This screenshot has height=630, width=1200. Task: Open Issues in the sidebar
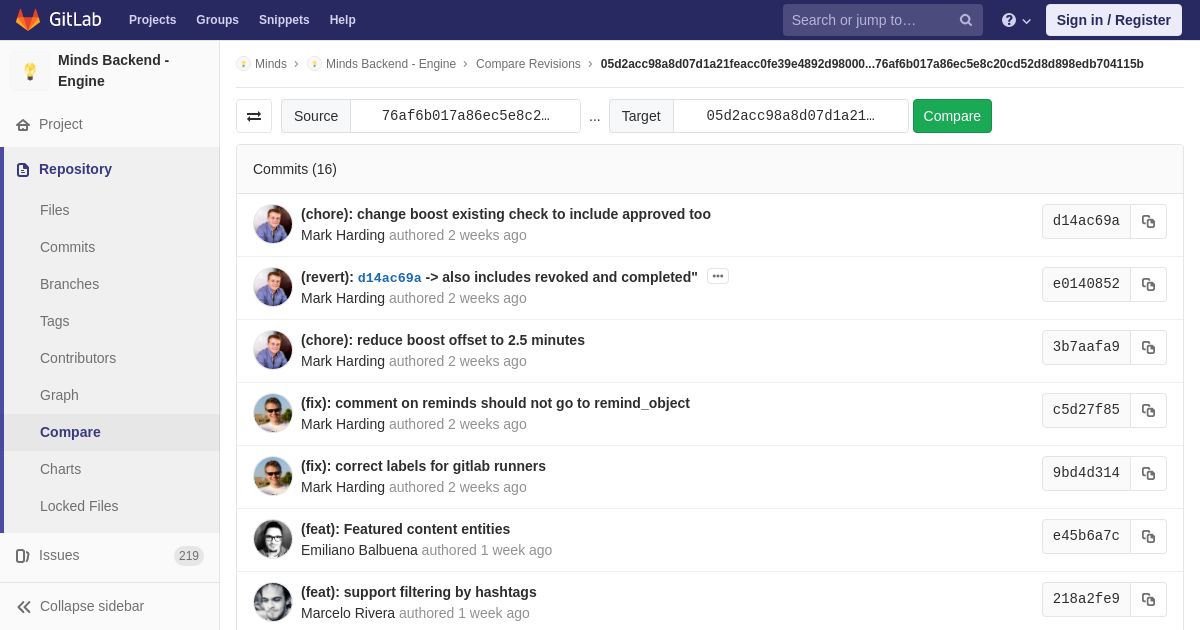[x=59, y=555]
